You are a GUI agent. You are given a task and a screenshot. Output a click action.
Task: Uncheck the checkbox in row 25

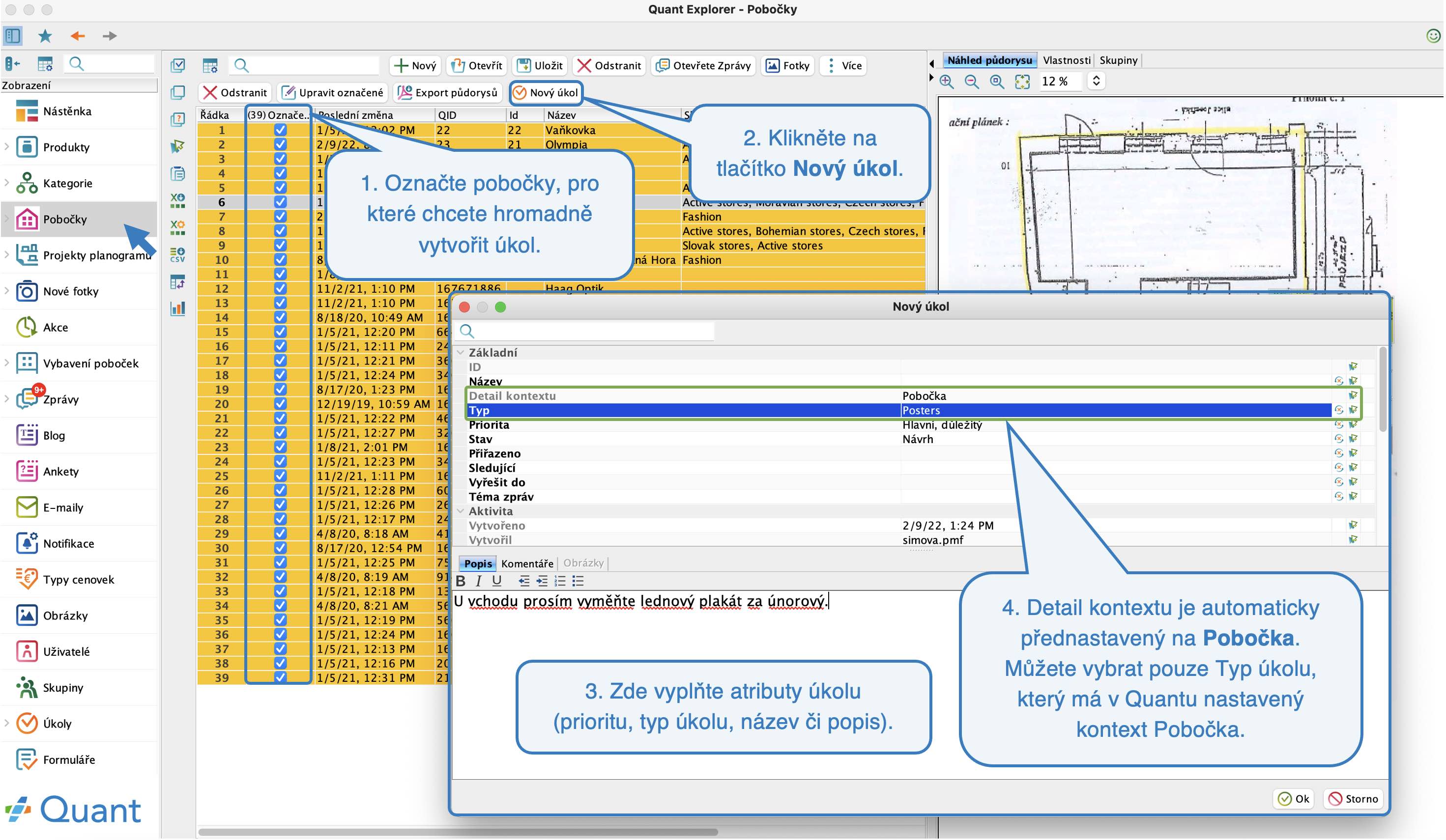click(x=280, y=476)
